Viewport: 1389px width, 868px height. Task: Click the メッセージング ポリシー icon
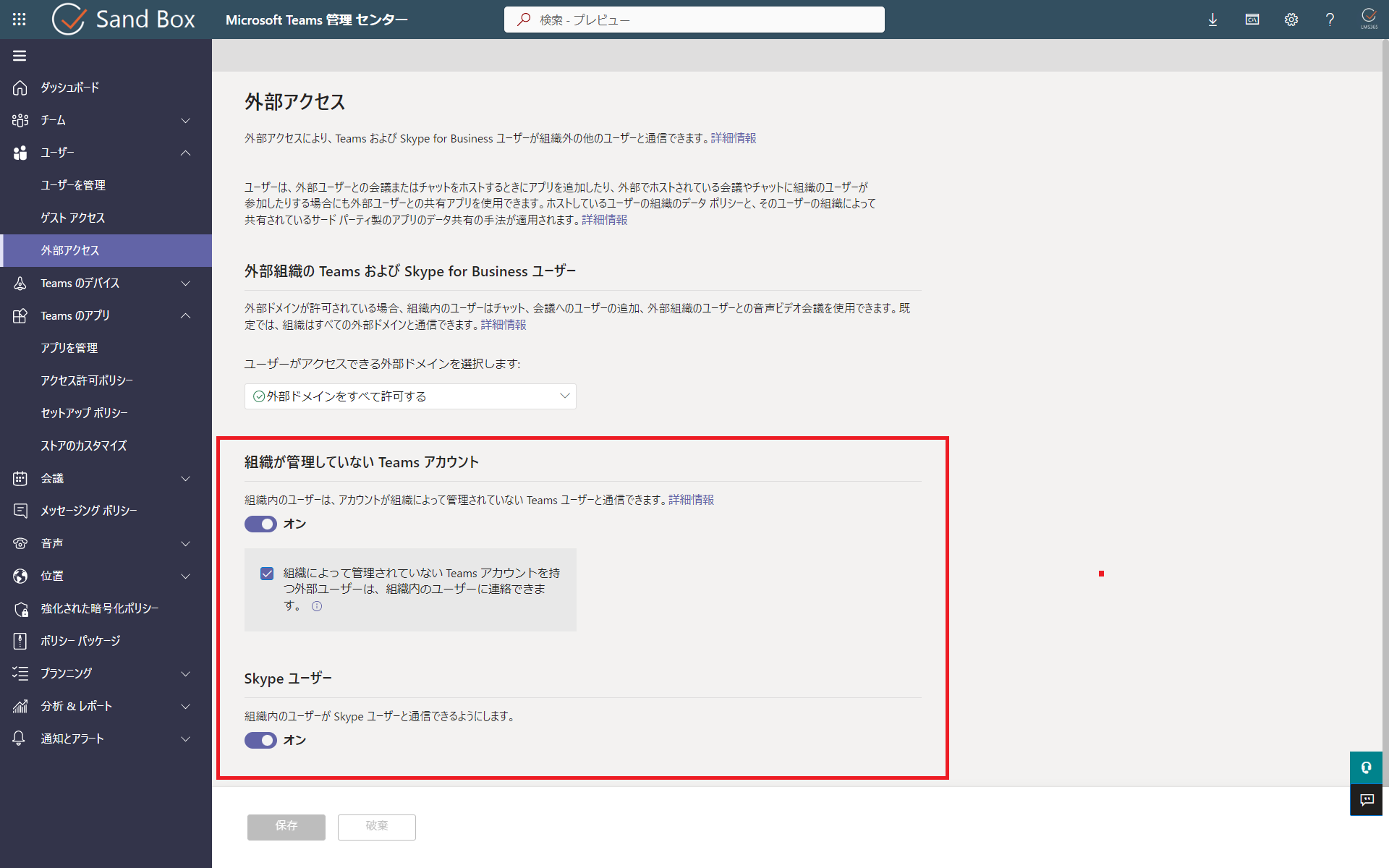20,511
